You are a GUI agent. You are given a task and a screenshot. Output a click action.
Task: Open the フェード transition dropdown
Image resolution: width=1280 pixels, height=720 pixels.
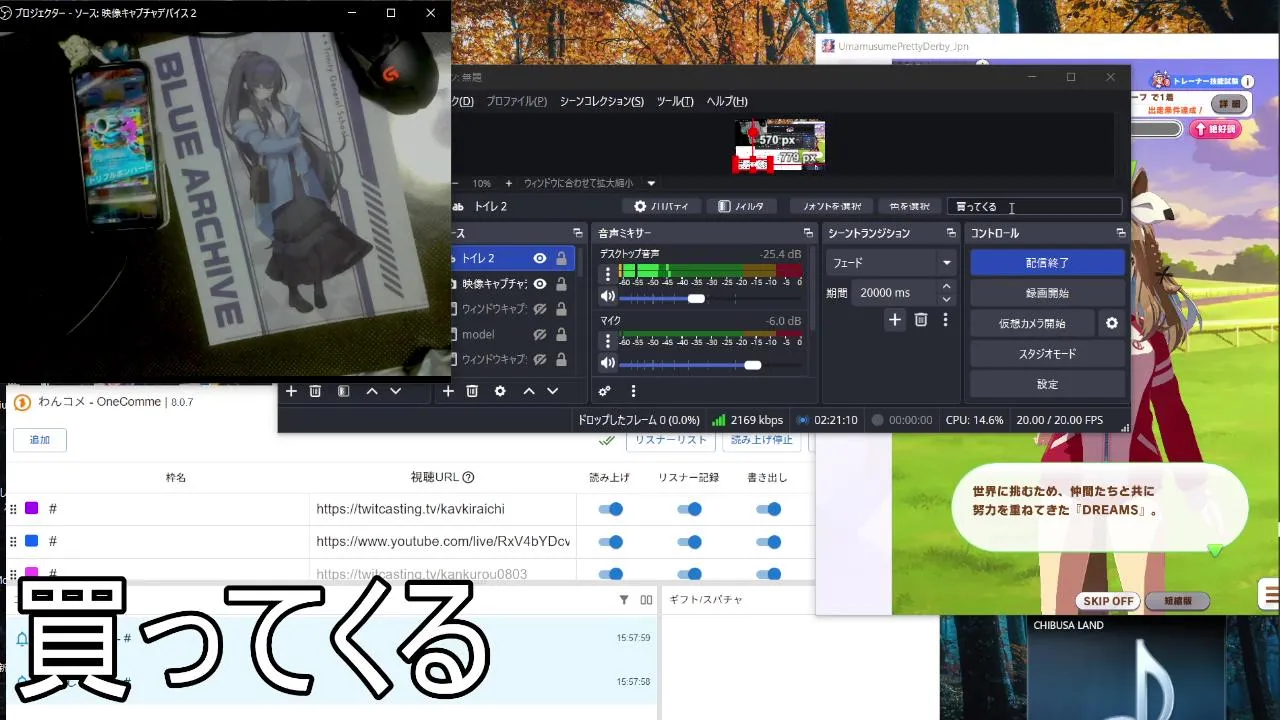pyautogui.click(x=892, y=263)
